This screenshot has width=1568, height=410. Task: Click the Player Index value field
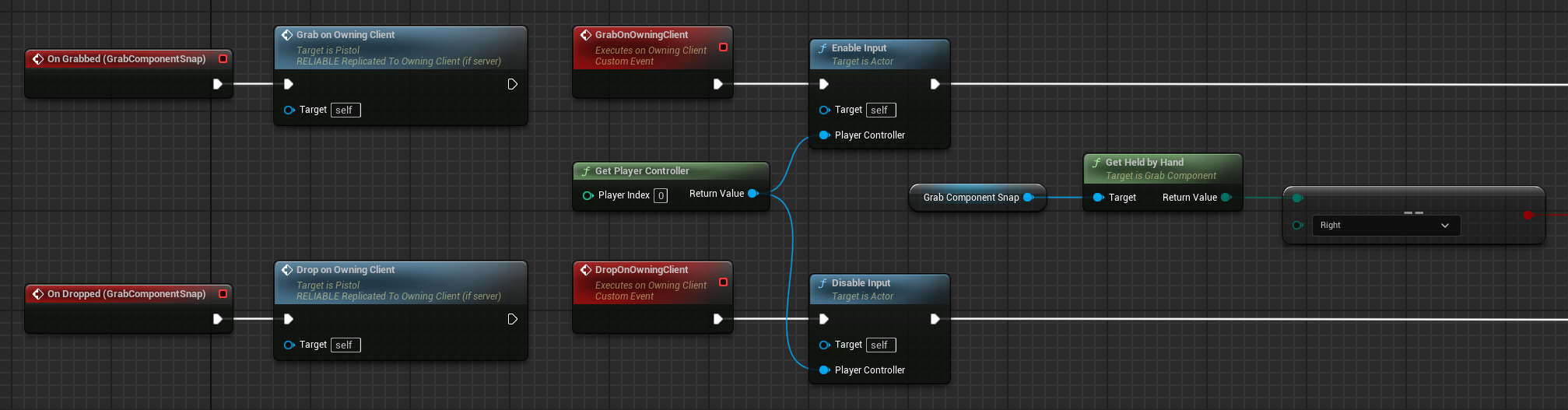point(661,196)
